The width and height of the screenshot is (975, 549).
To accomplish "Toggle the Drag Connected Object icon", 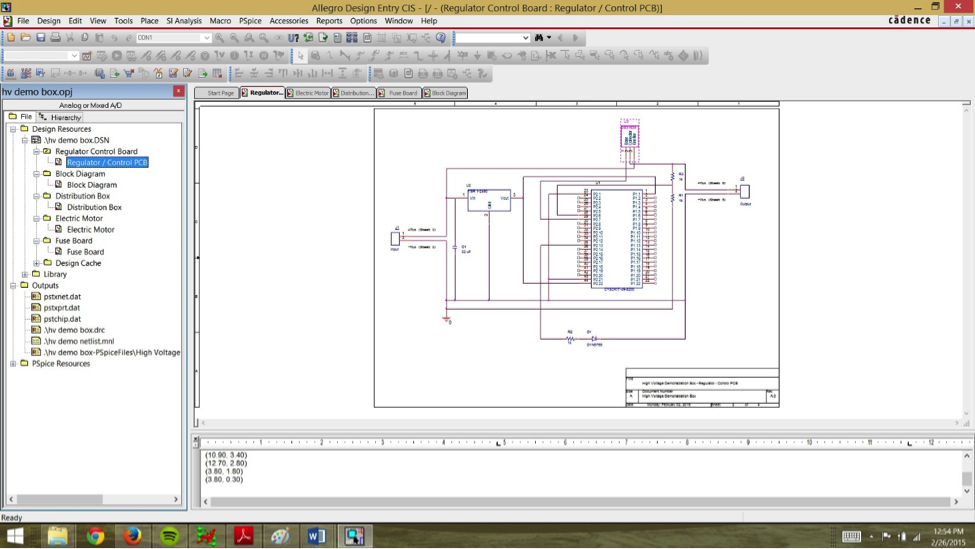I will coord(412,37).
